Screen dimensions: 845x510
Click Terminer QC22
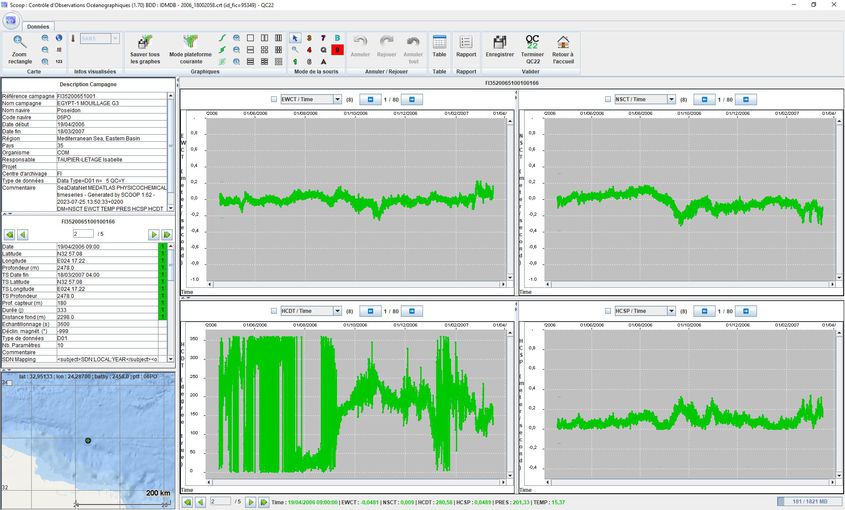click(532, 49)
